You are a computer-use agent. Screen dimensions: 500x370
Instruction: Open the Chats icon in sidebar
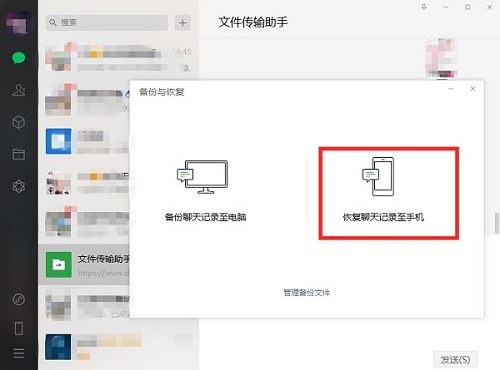pos(19,58)
